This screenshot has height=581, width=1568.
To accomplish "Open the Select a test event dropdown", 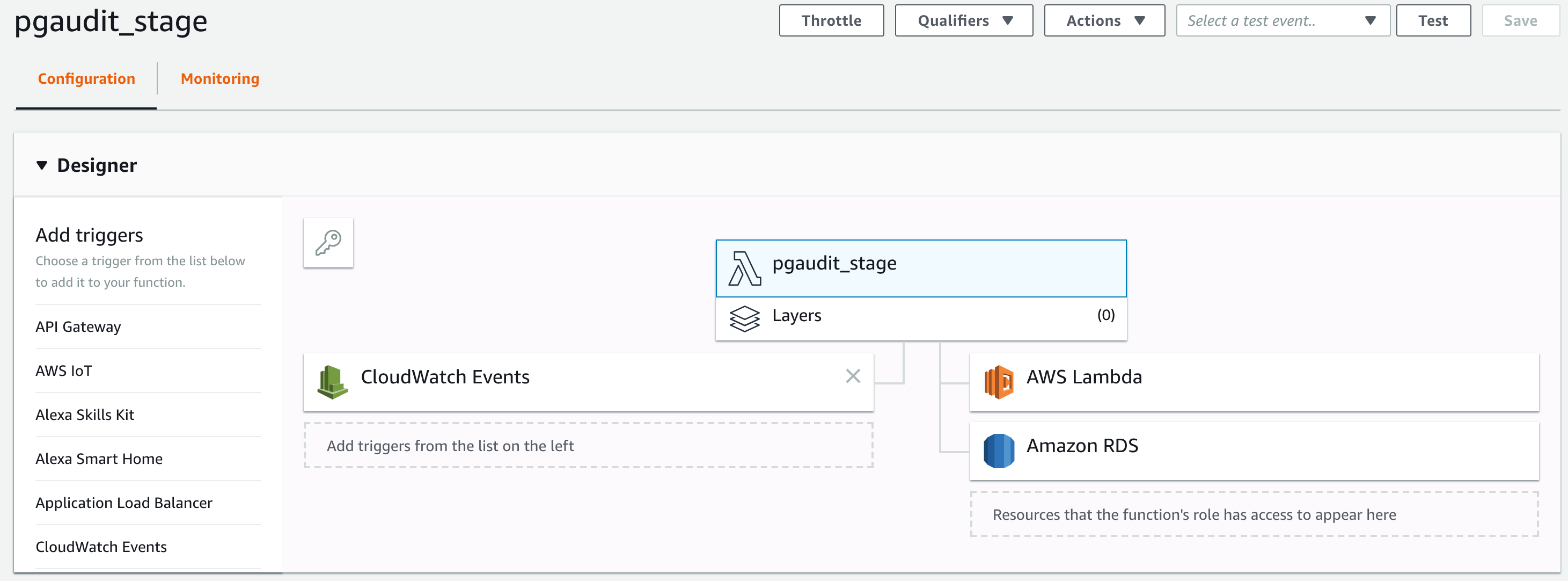I will coord(1283,21).
